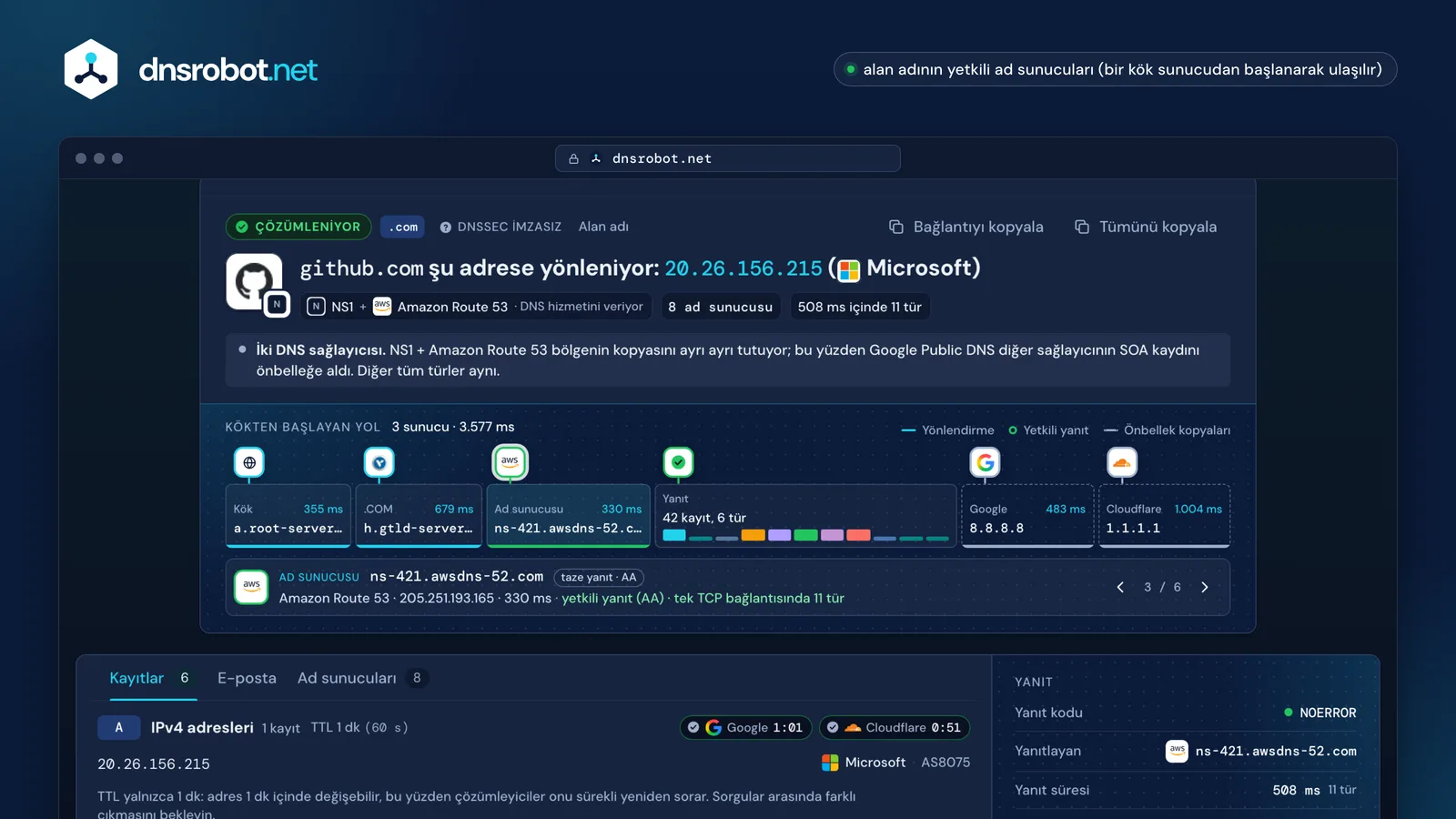This screenshot has height=819, width=1456.
Task: Click the copy icon beside Bağlantıyı kopyala
Action: pos(896,227)
